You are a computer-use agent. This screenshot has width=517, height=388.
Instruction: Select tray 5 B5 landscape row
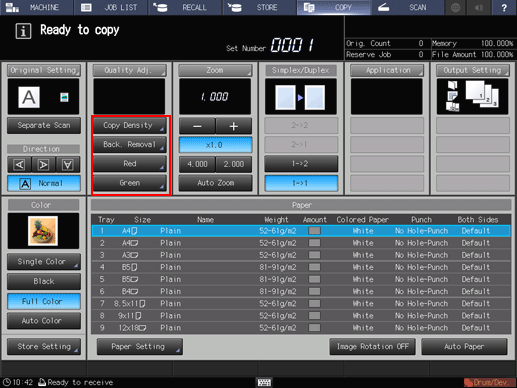[301, 279]
